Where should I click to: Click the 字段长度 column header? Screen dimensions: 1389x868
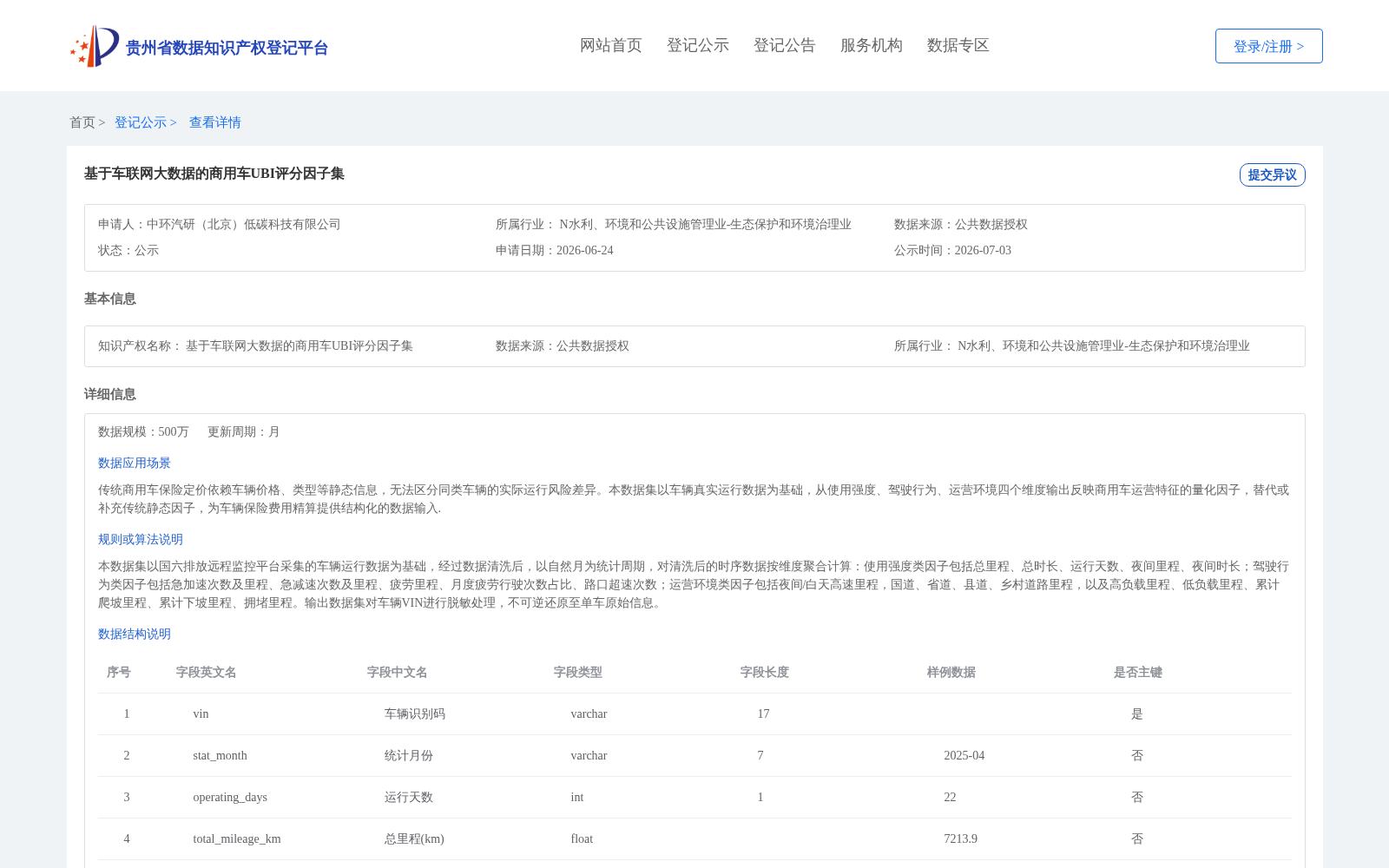(765, 672)
